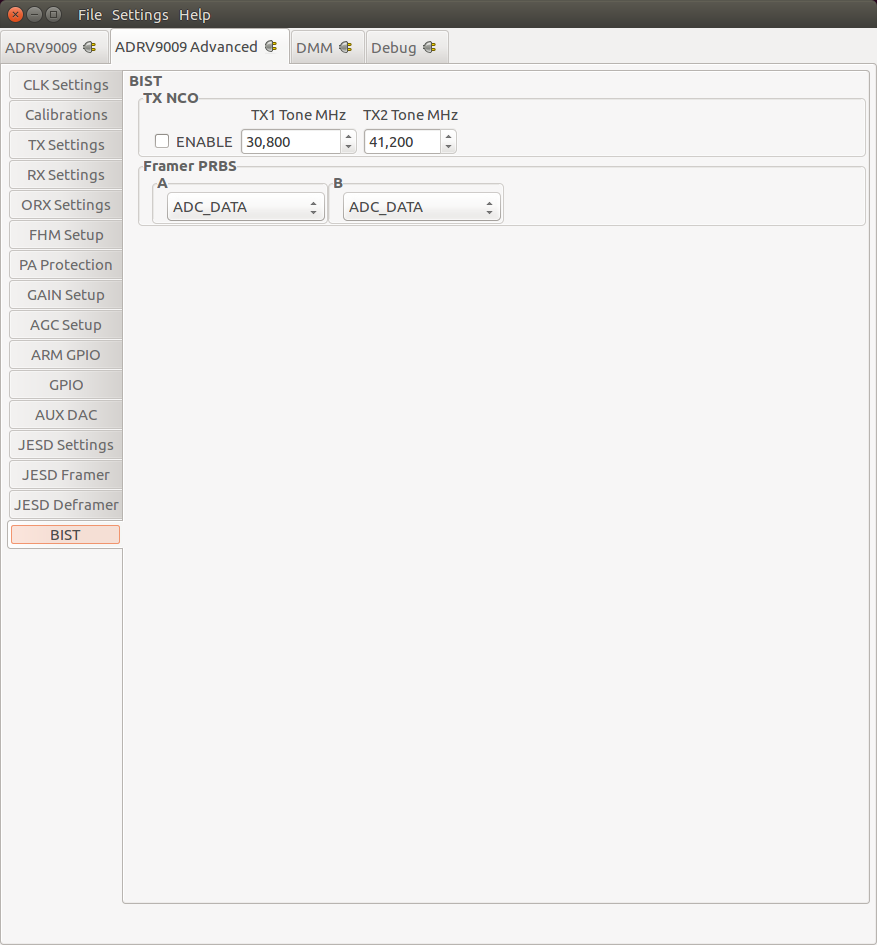Open the AGC Setup panel
Viewport: 877px width, 945px height.
(x=65, y=325)
